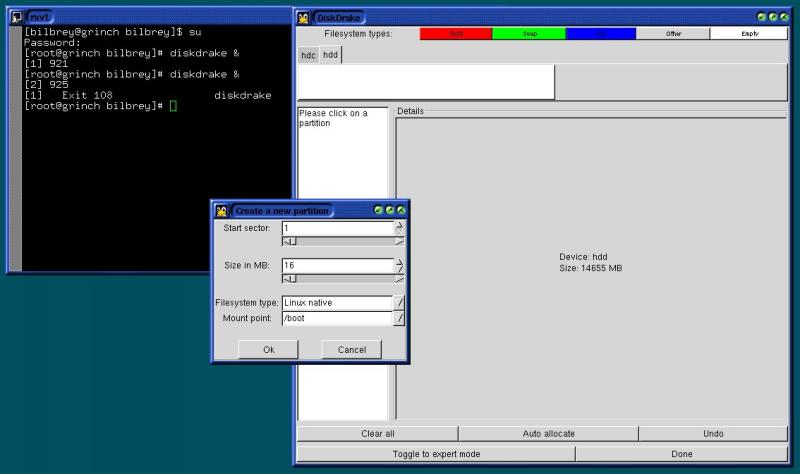Select the red Ext2 filesystem swatch
Screen dimensions: 800x474
(456, 34)
